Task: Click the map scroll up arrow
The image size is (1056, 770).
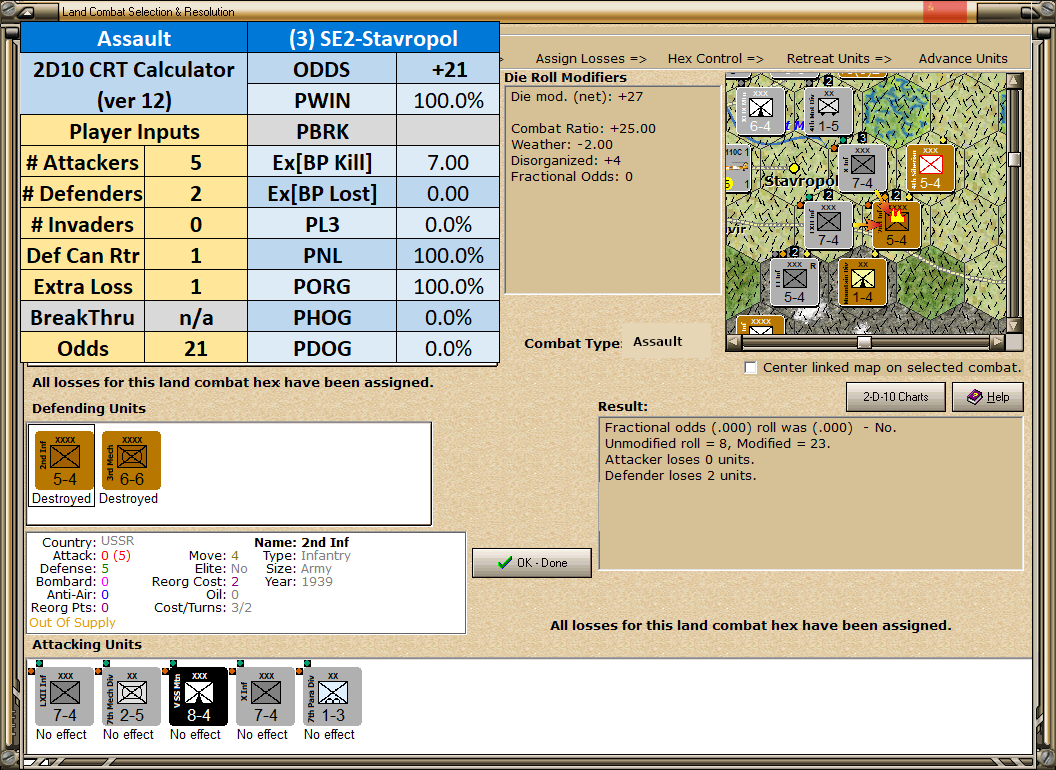Action: coord(1014,81)
